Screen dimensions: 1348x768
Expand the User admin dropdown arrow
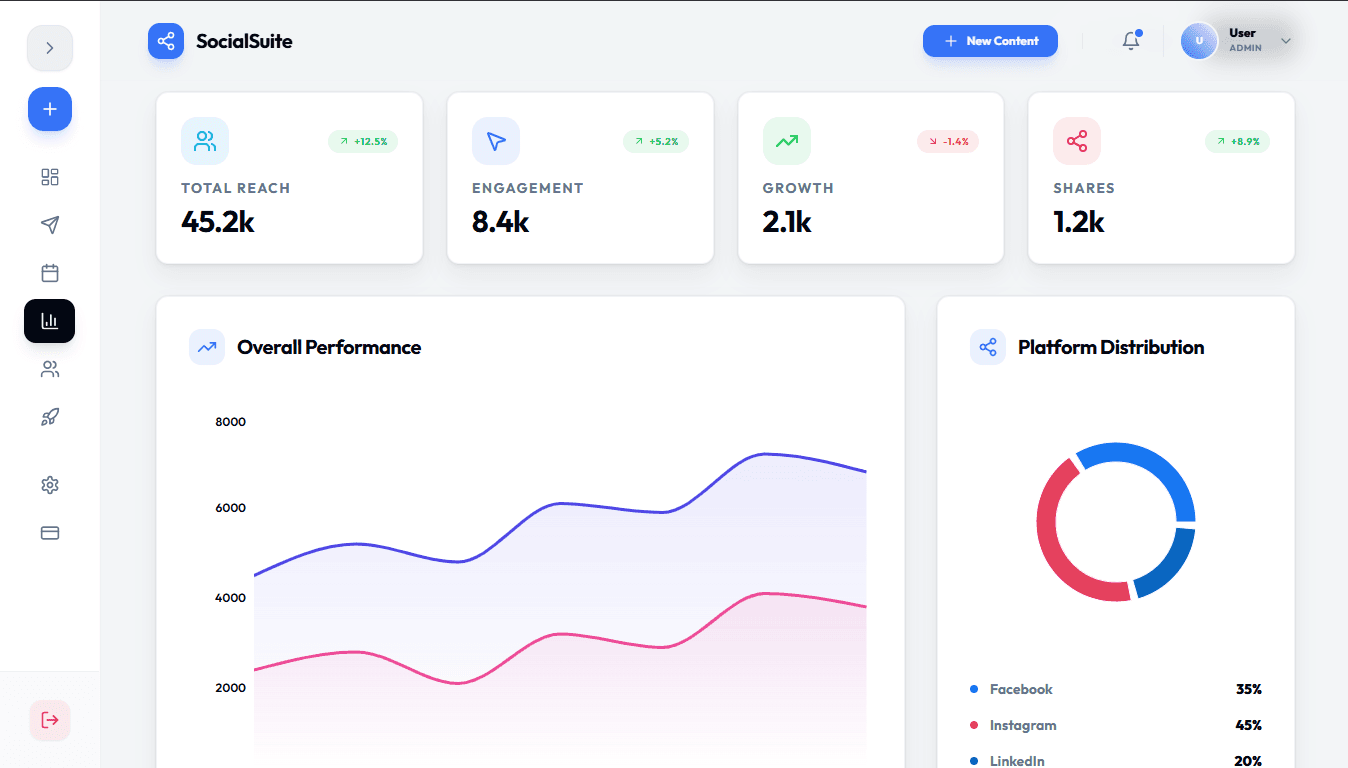tap(1286, 41)
